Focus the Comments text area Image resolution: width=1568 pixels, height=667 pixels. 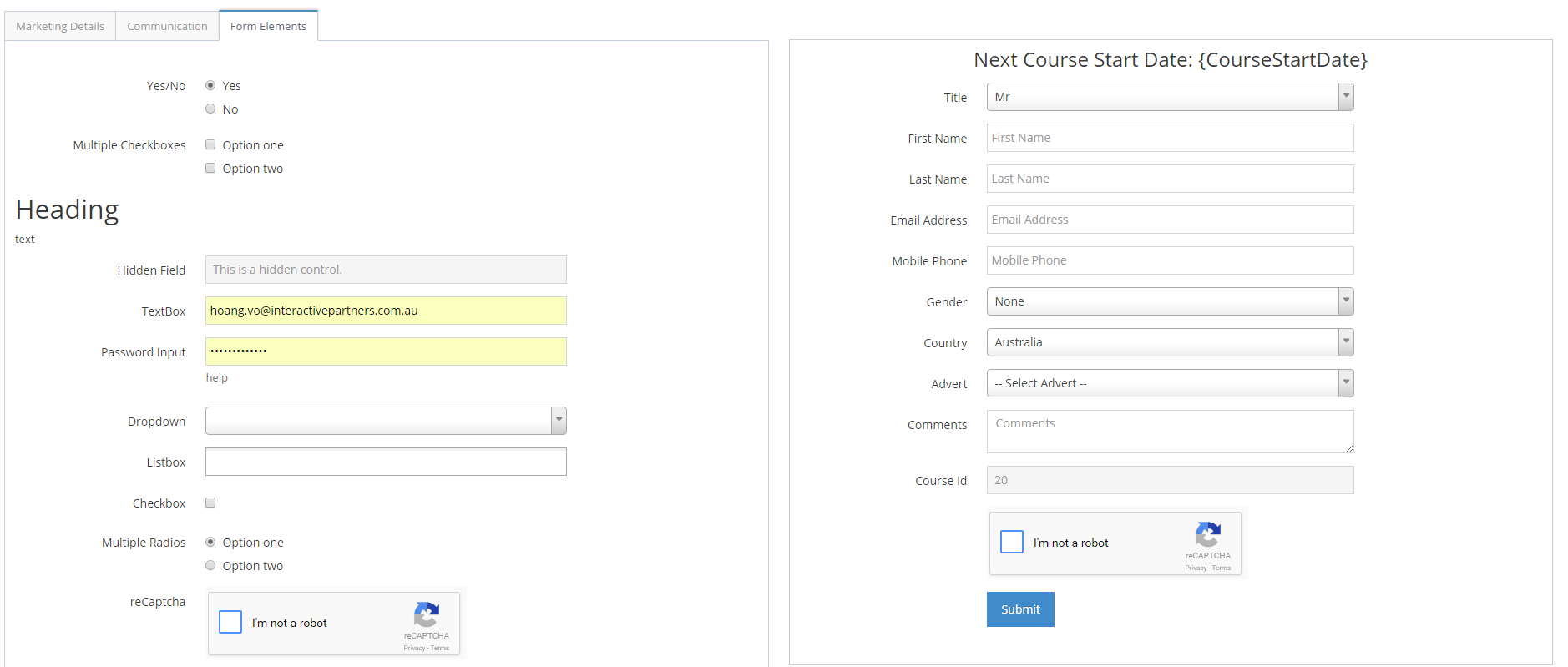[1169, 431]
